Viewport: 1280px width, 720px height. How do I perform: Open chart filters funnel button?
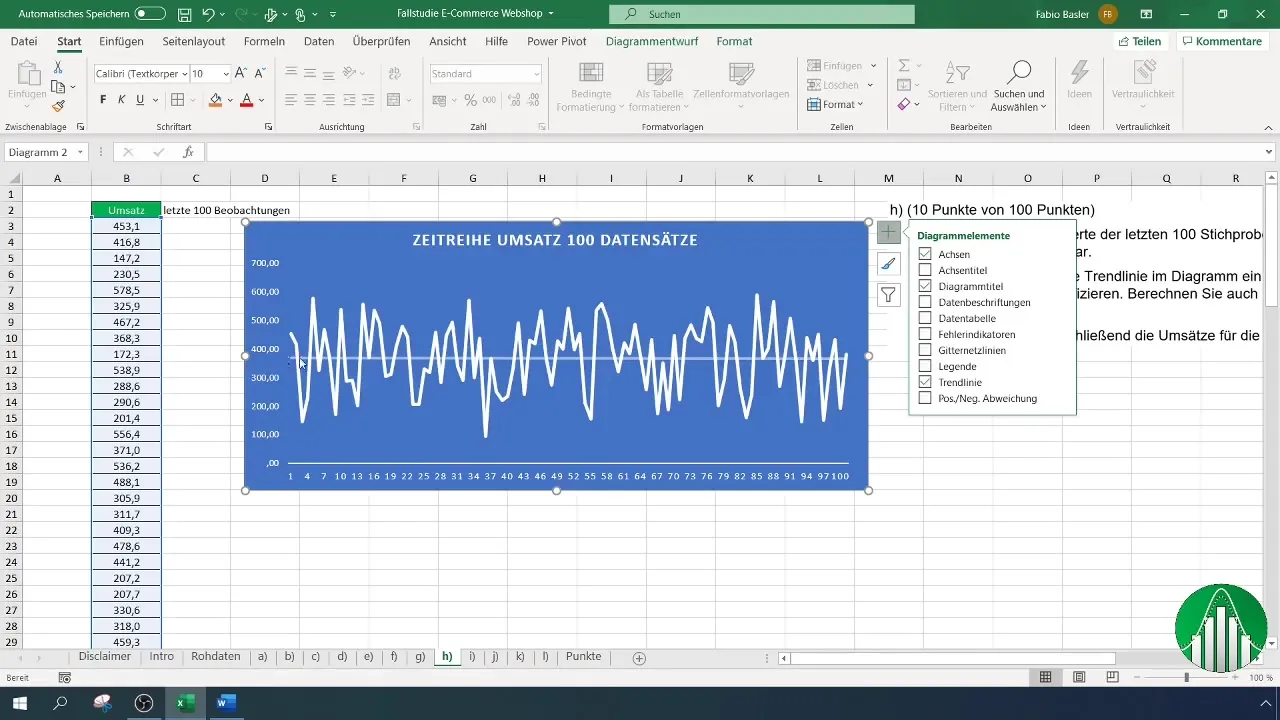pos(888,295)
